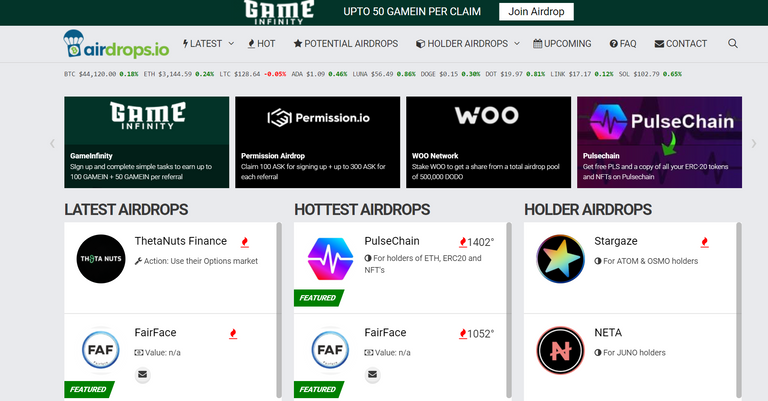
Task: Click FEATURED badge on FairFace in Hottest Airdrops
Action: coord(319,389)
